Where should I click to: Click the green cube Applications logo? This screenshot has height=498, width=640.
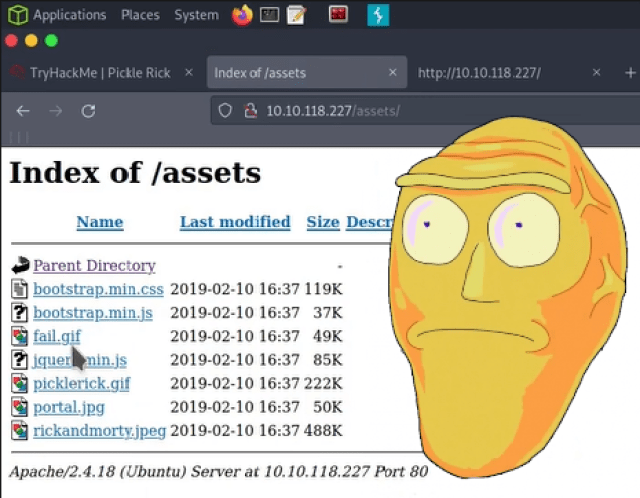click(x=18, y=15)
